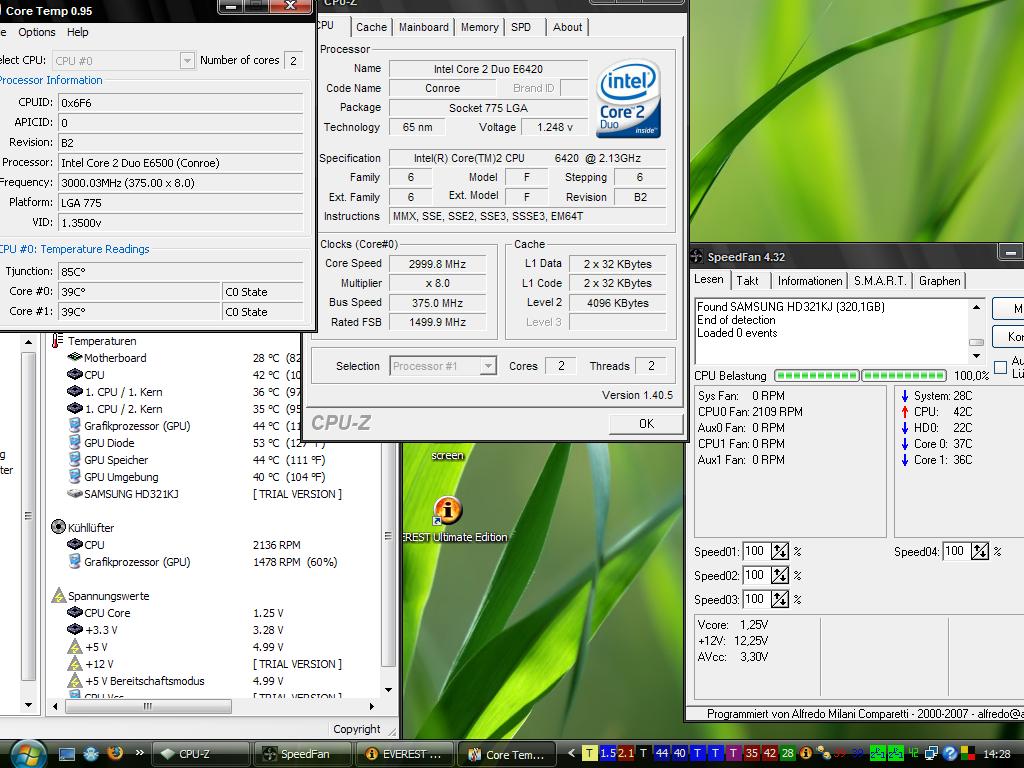The height and width of the screenshot is (768, 1024).
Task: Click the Kühllüfter fan section icon
Action: pos(58,527)
